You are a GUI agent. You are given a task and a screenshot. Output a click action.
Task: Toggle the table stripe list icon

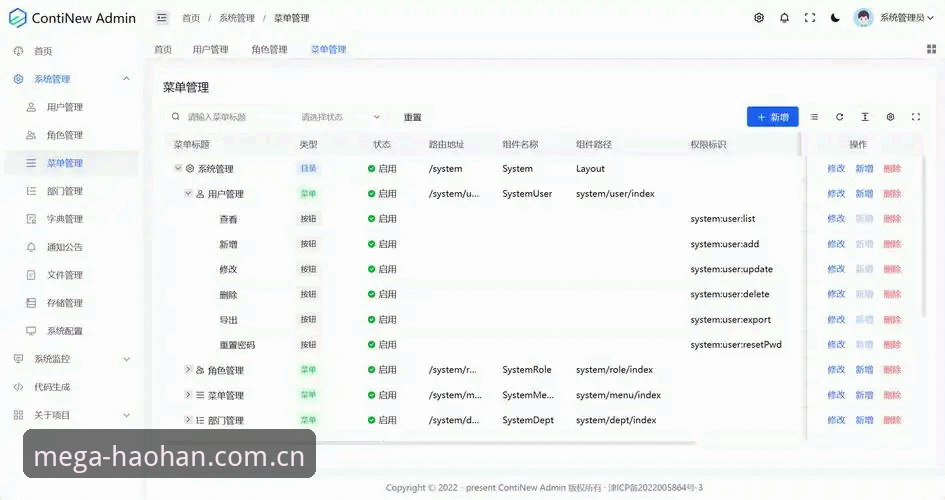tap(814, 117)
